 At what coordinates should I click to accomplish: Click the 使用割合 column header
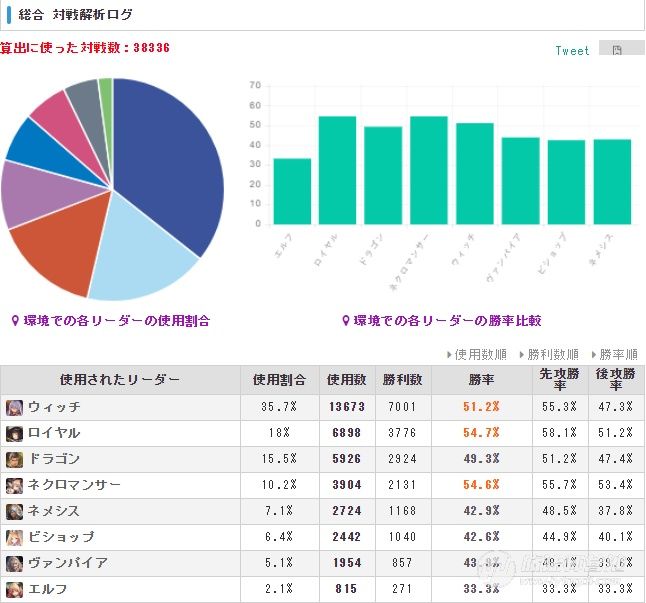tap(279, 379)
